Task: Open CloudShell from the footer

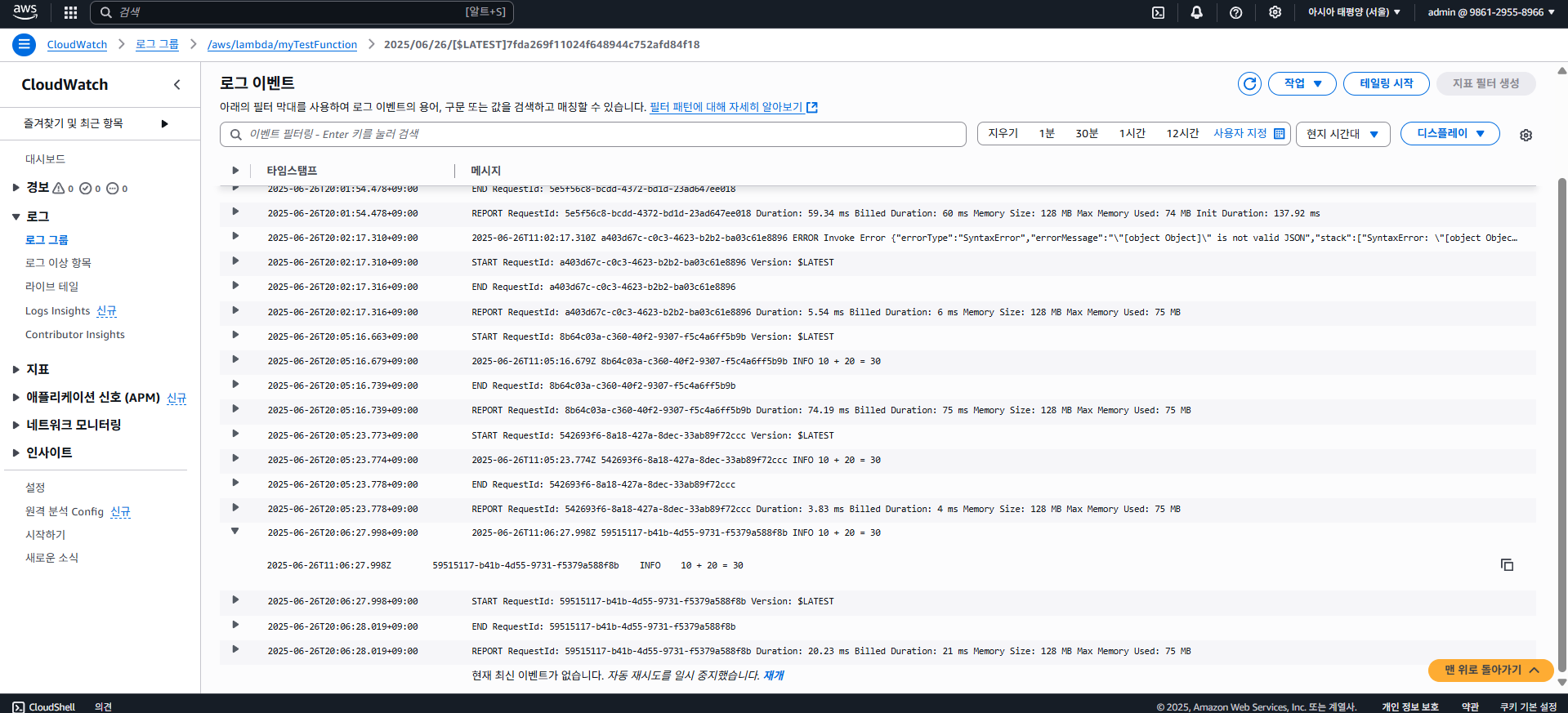Action: coord(44,706)
